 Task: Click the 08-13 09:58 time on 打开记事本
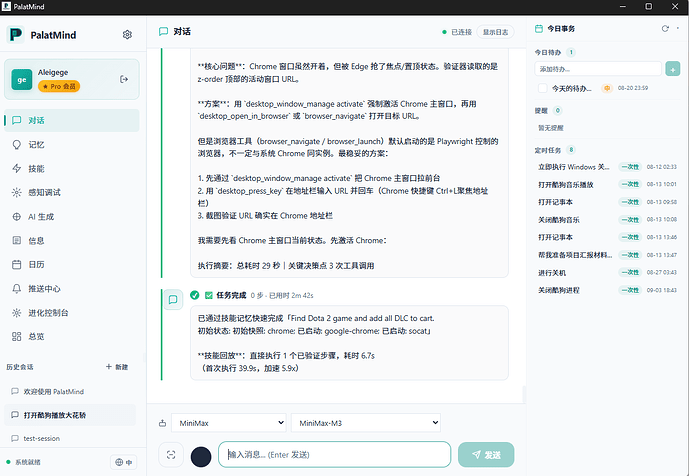tap(661, 202)
